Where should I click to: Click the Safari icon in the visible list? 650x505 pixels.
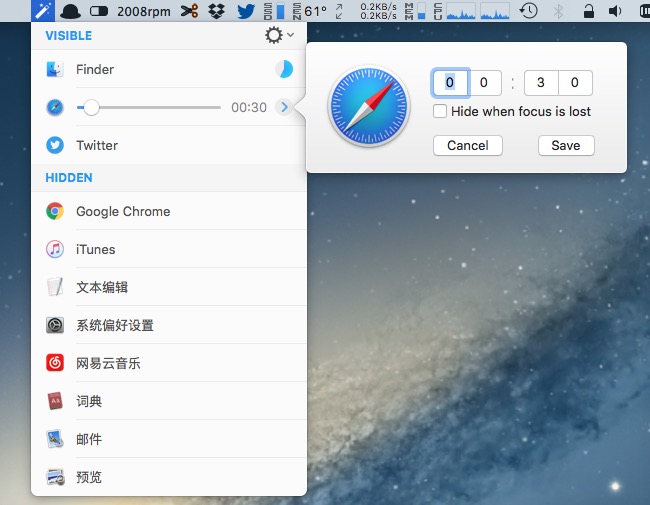point(55,107)
